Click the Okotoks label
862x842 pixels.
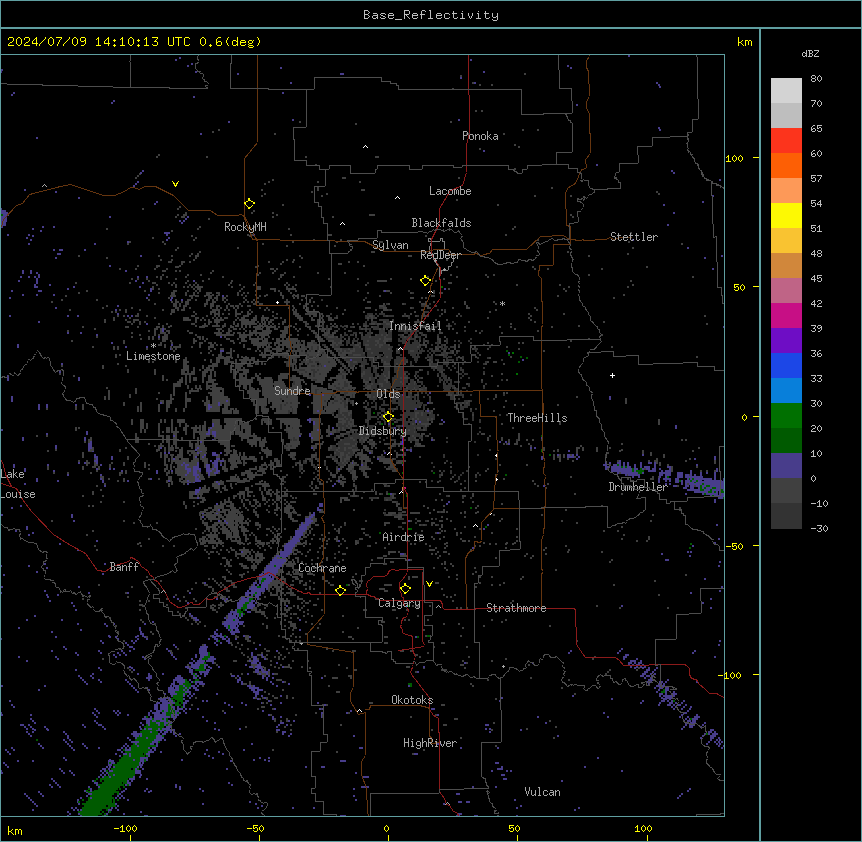pyautogui.click(x=412, y=700)
